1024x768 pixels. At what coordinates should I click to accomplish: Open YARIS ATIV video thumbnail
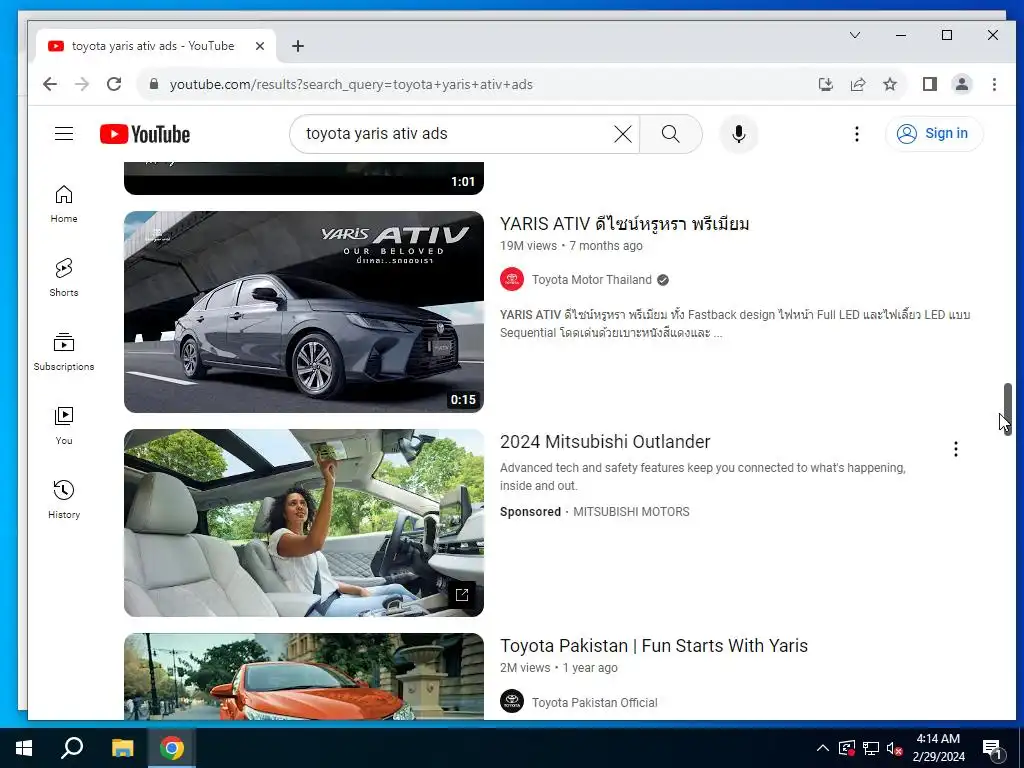coord(304,312)
